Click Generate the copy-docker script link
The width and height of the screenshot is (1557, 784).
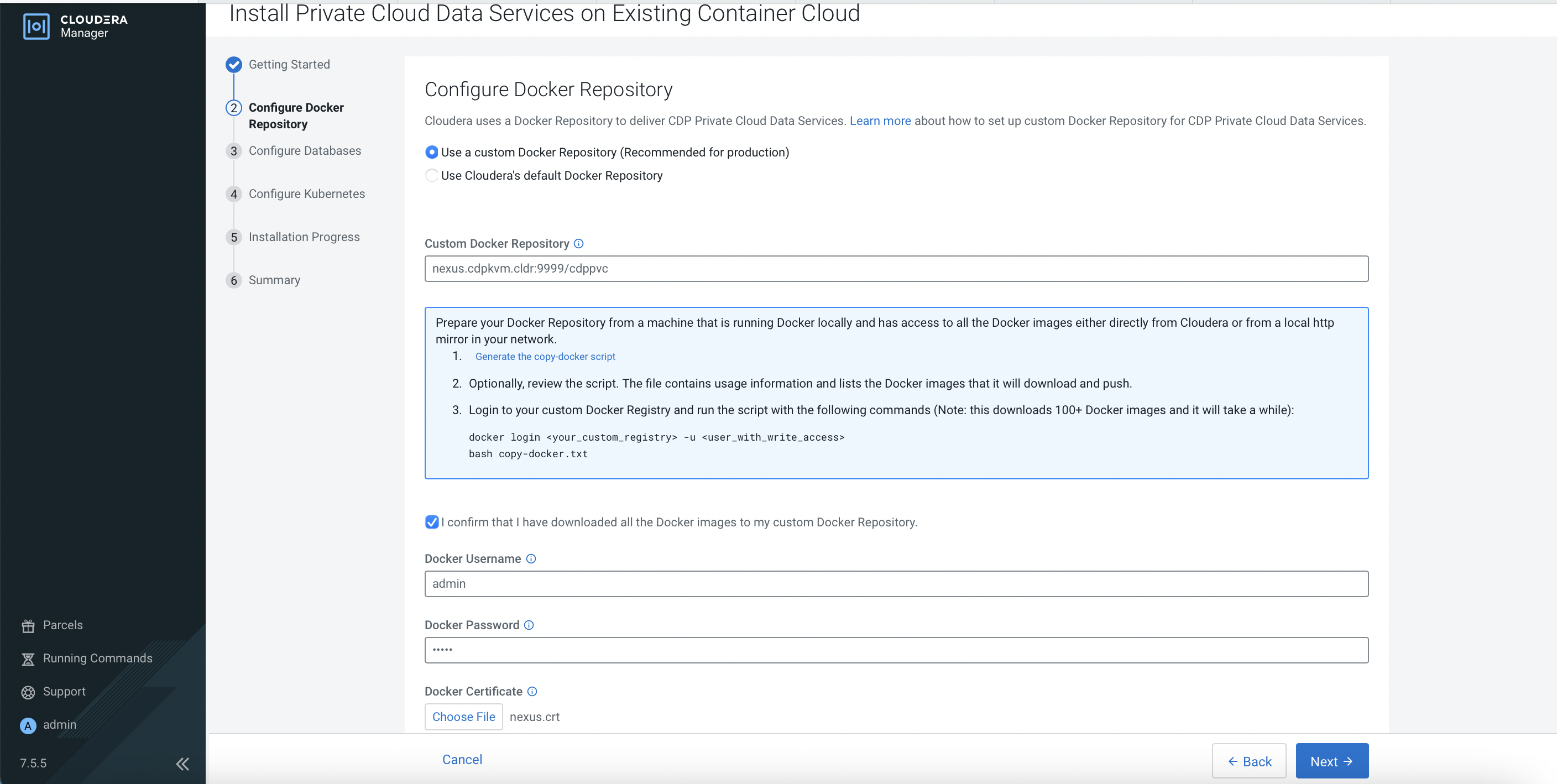(x=545, y=357)
